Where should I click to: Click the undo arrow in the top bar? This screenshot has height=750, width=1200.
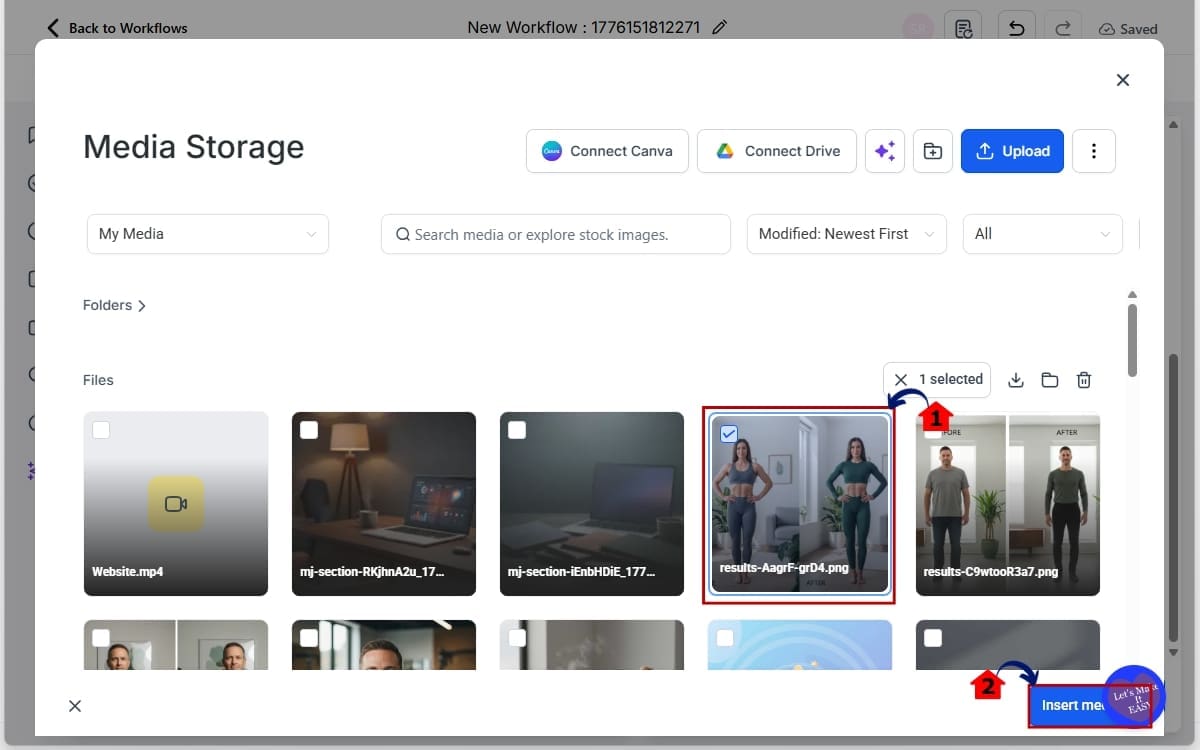point(1016,27)
